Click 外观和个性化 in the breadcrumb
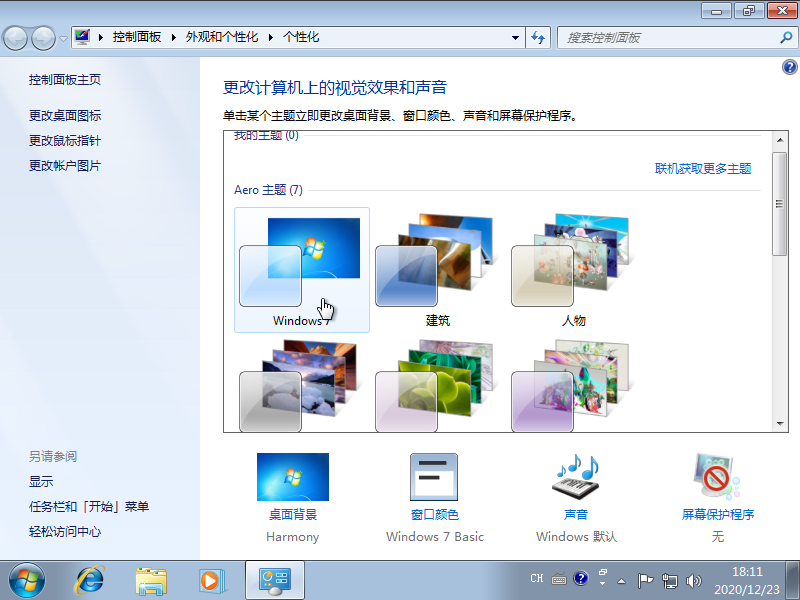The height and width of the screenshot is (600, 800). click(x=221, y=37)
